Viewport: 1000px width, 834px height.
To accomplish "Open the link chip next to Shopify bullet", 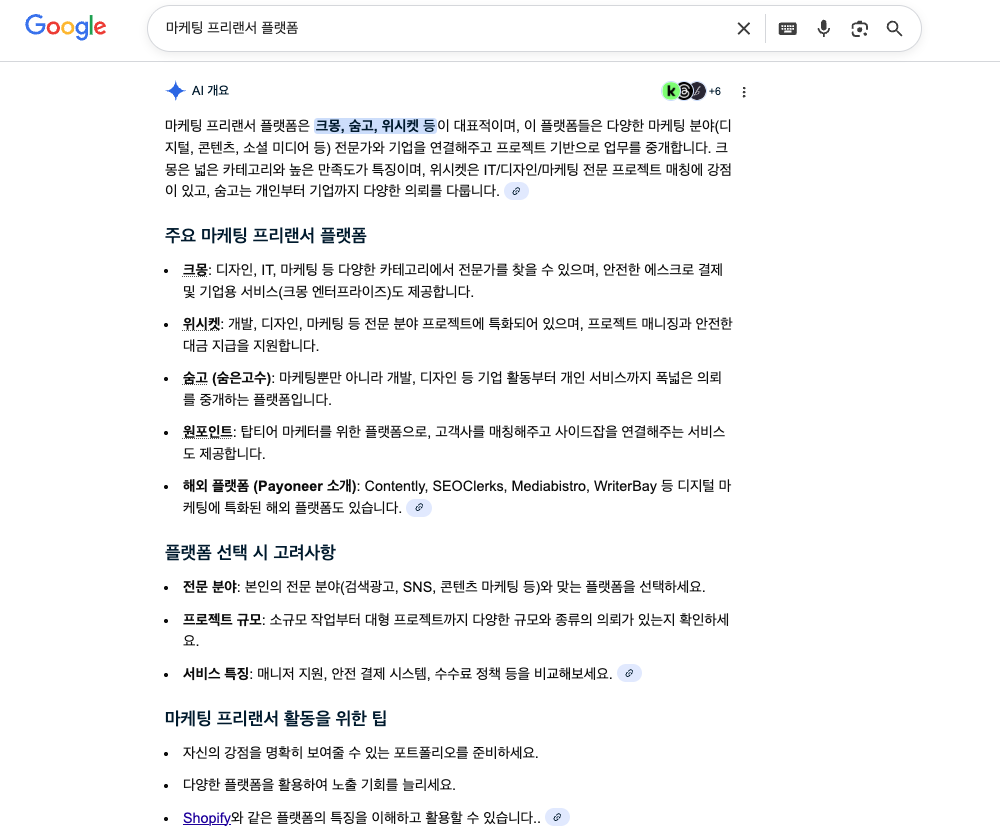I will pos(557,817).
